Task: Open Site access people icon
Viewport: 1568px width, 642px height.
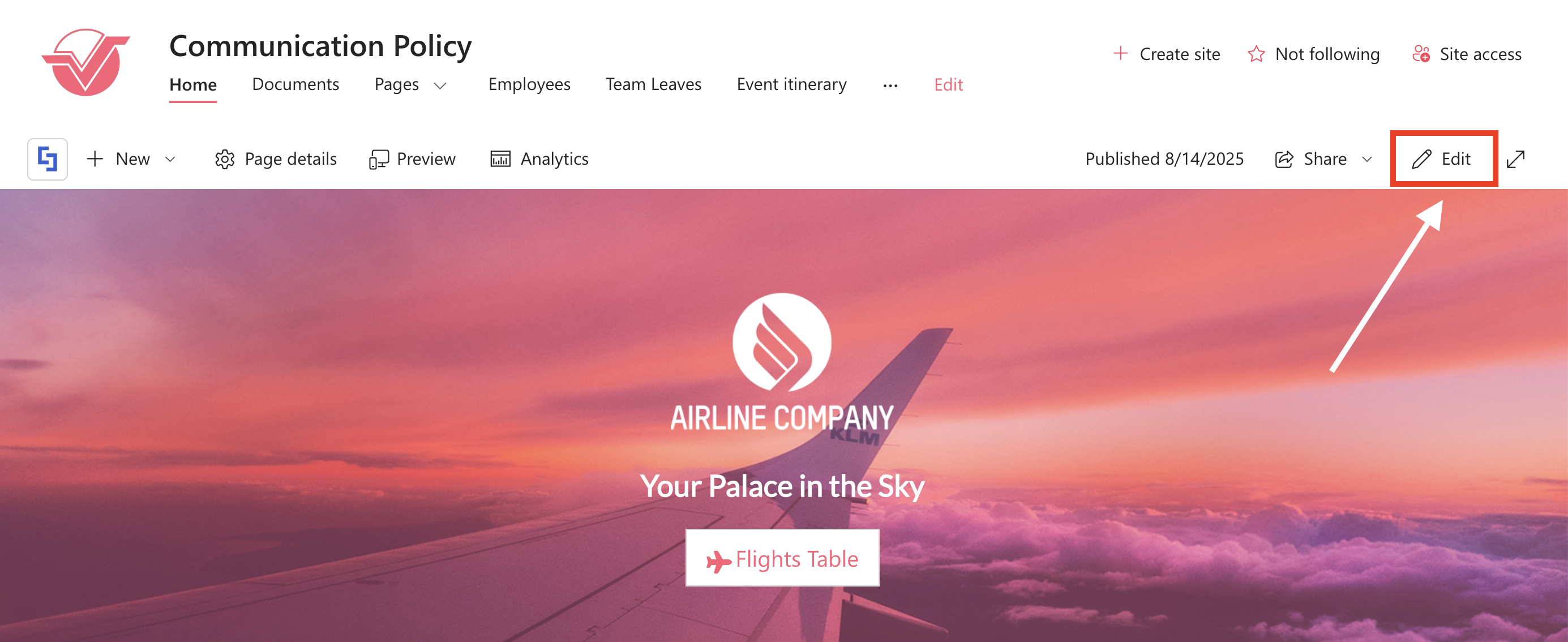Action: click(x=1421, y=54)
